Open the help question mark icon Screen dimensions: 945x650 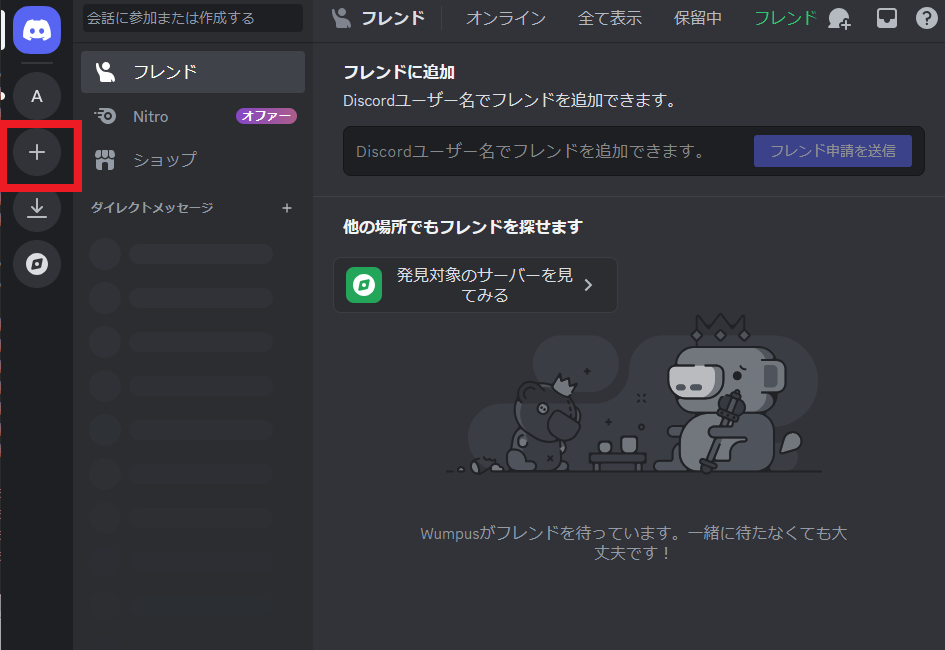click(926, 18)
